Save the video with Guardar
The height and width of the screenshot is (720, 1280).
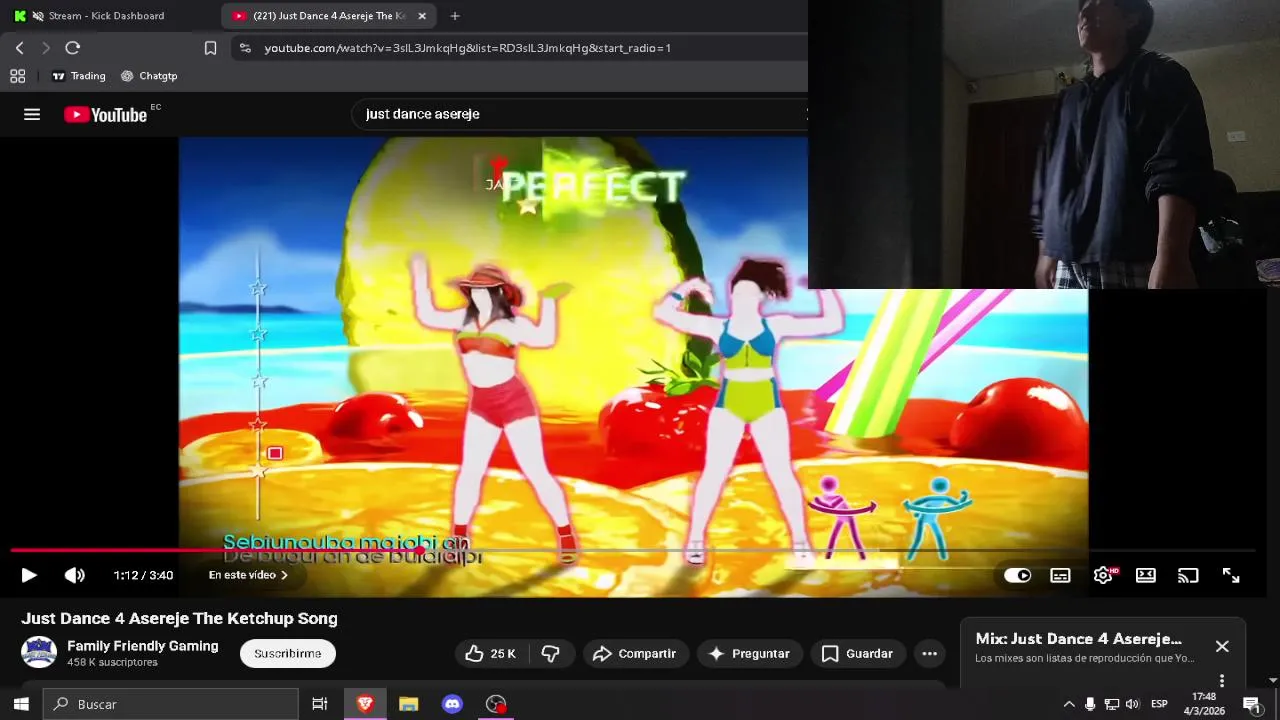pyautogui.click(x=858, y=653)
